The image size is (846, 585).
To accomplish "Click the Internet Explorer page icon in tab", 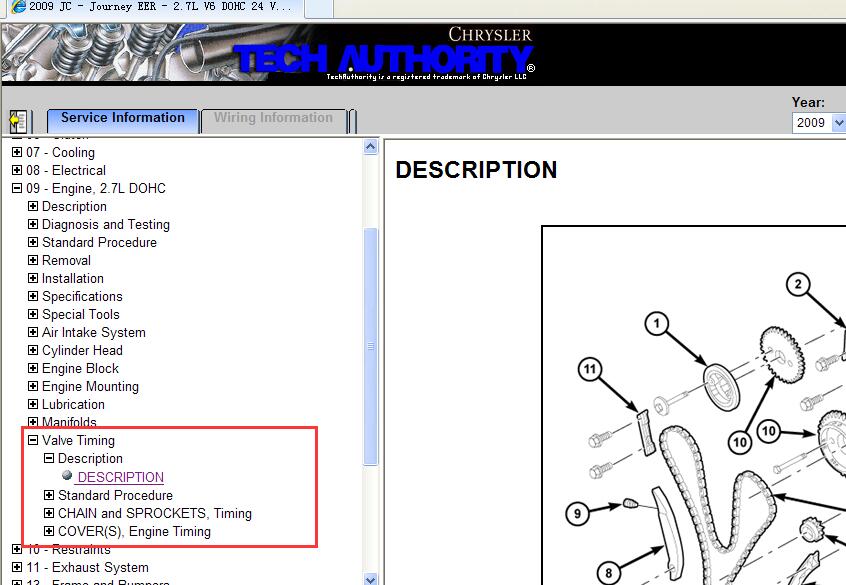I will click(x=18, y=6).
